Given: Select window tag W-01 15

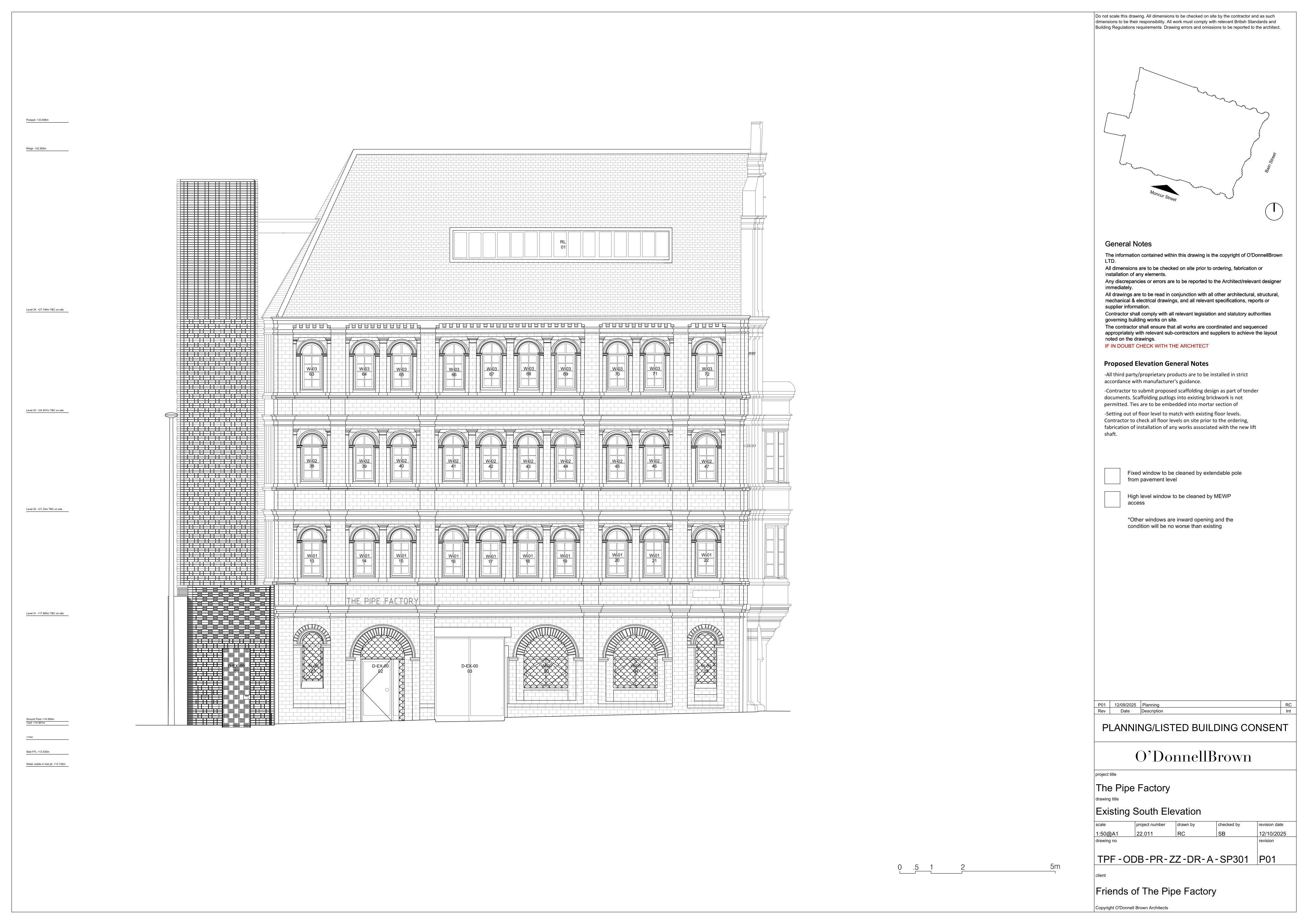Looking at the screenshot, I should [402, 558].
